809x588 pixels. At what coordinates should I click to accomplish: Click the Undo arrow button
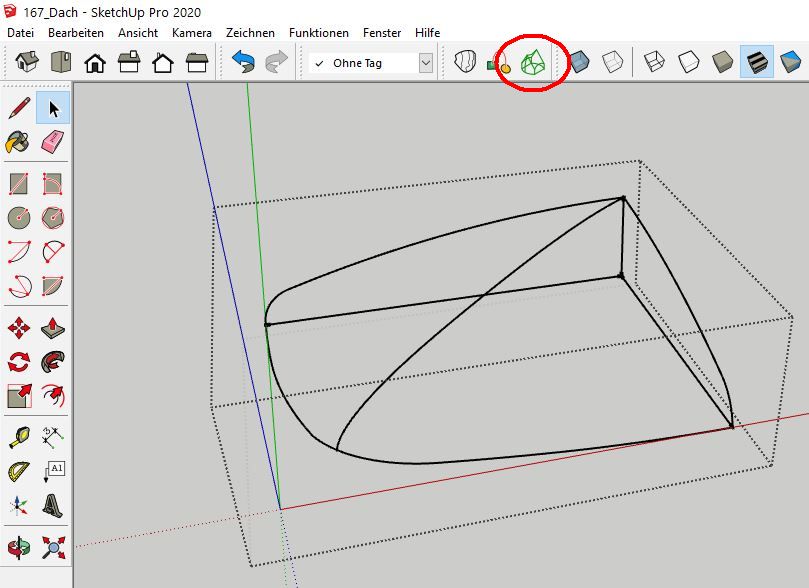click(x=243, y=63)
